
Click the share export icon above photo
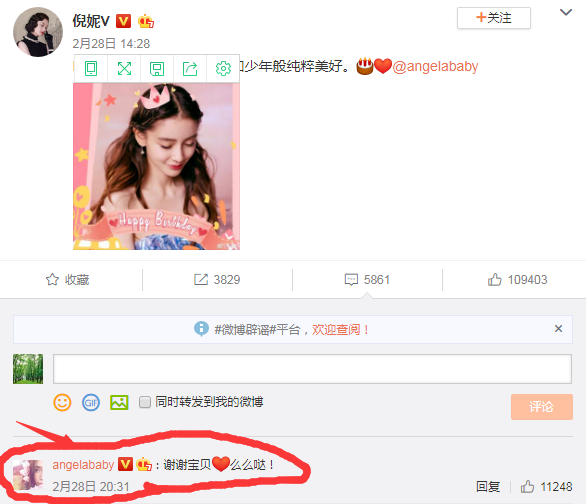pyautogui.click(x=190, y=69)
